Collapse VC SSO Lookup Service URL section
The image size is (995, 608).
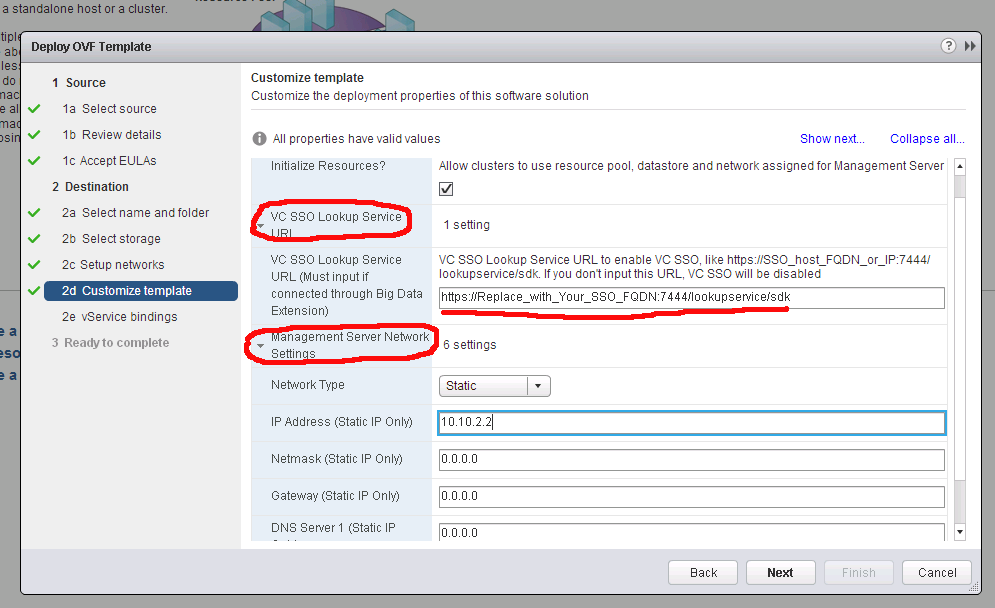coord(261,226)
